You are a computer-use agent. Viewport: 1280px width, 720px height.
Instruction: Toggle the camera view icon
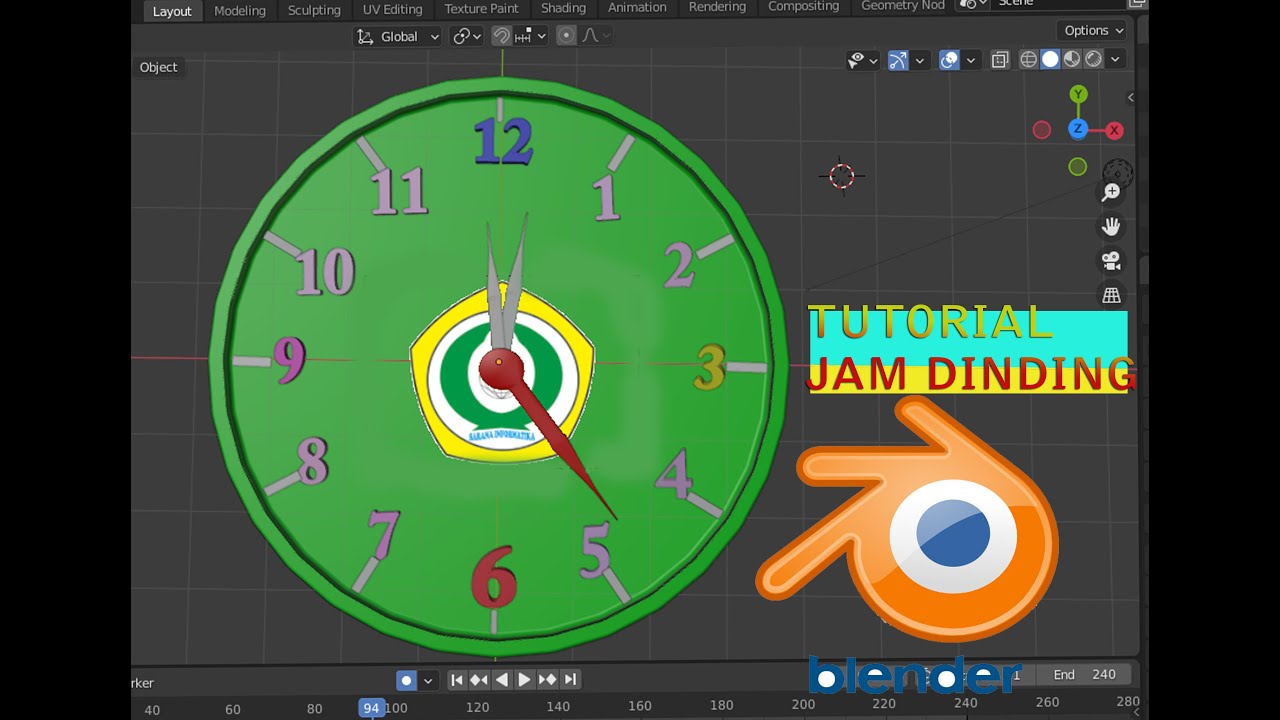(1111, 261)
